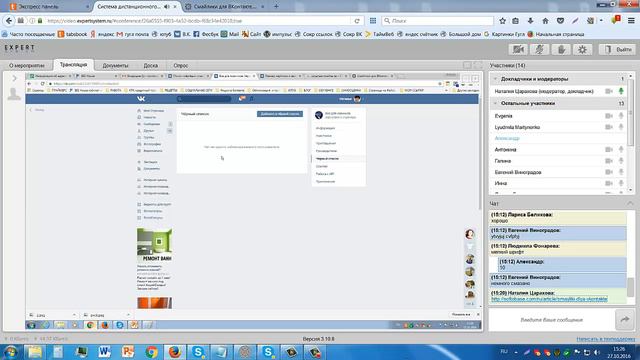Open PowerPoint from the taskbar
The width and height of the screenshot is (640, 360).
pyautogui.click(x=128, y=351)
